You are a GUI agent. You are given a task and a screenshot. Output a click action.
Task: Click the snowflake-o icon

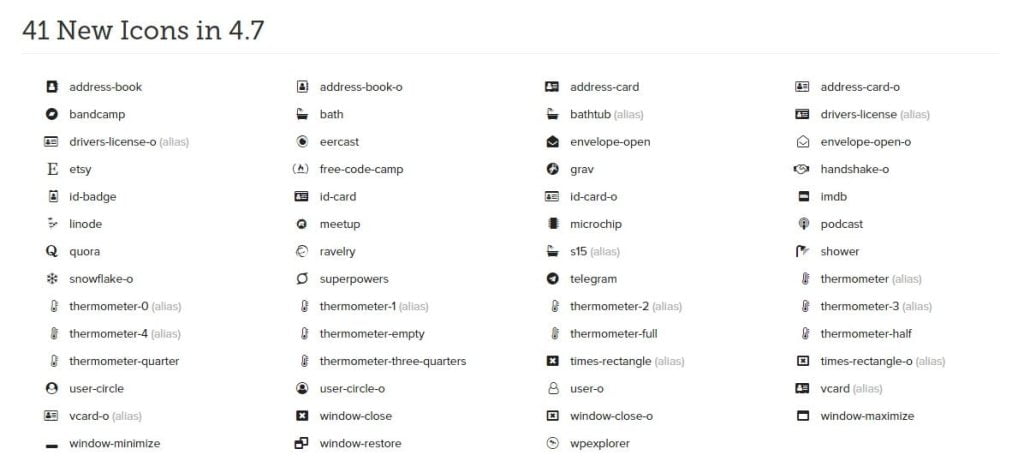[x=52, y=279]
